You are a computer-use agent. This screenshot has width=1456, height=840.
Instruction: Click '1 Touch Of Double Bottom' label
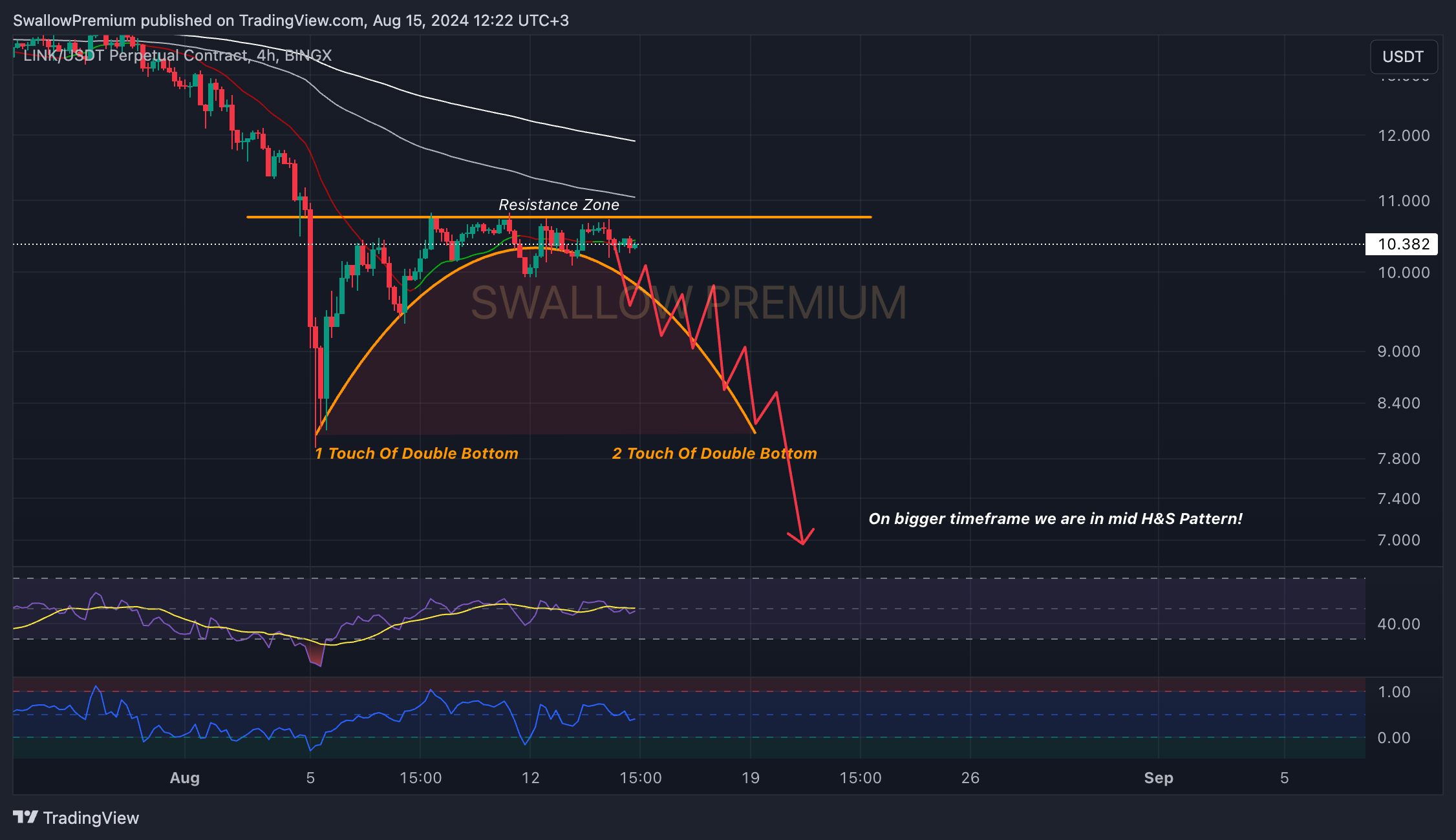416,454
